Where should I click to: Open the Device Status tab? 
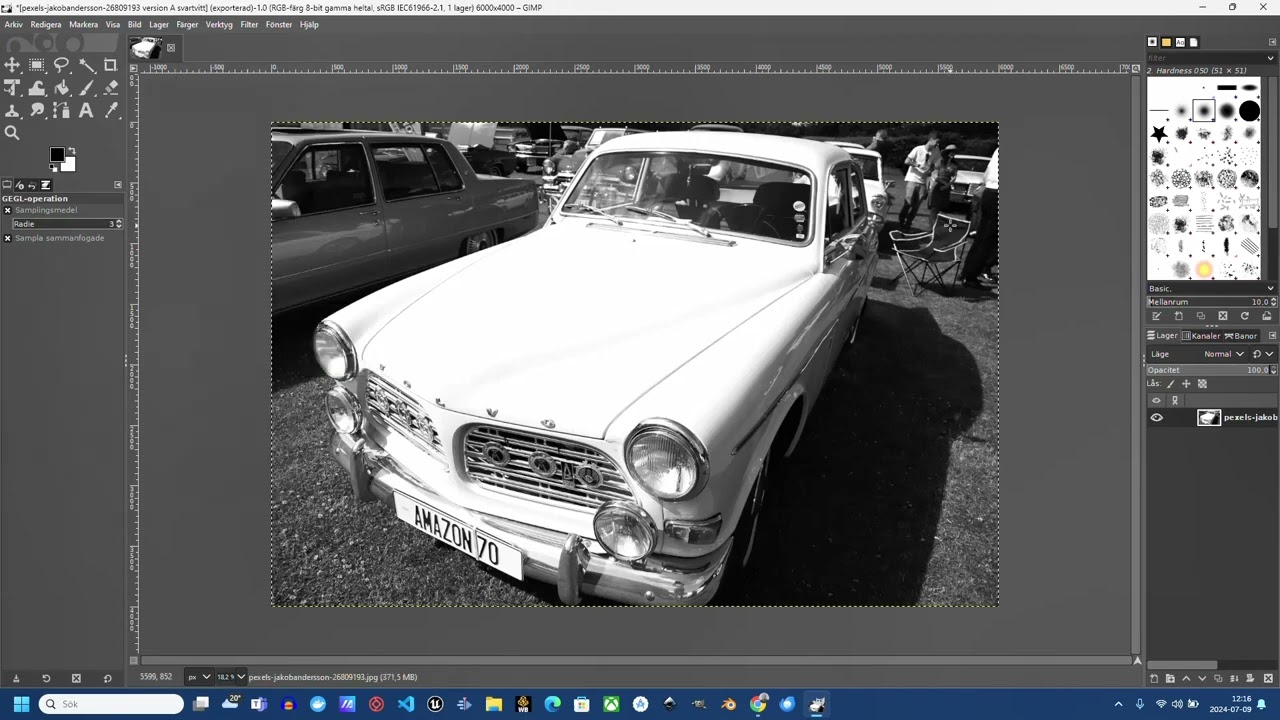[x=20, y=185]
